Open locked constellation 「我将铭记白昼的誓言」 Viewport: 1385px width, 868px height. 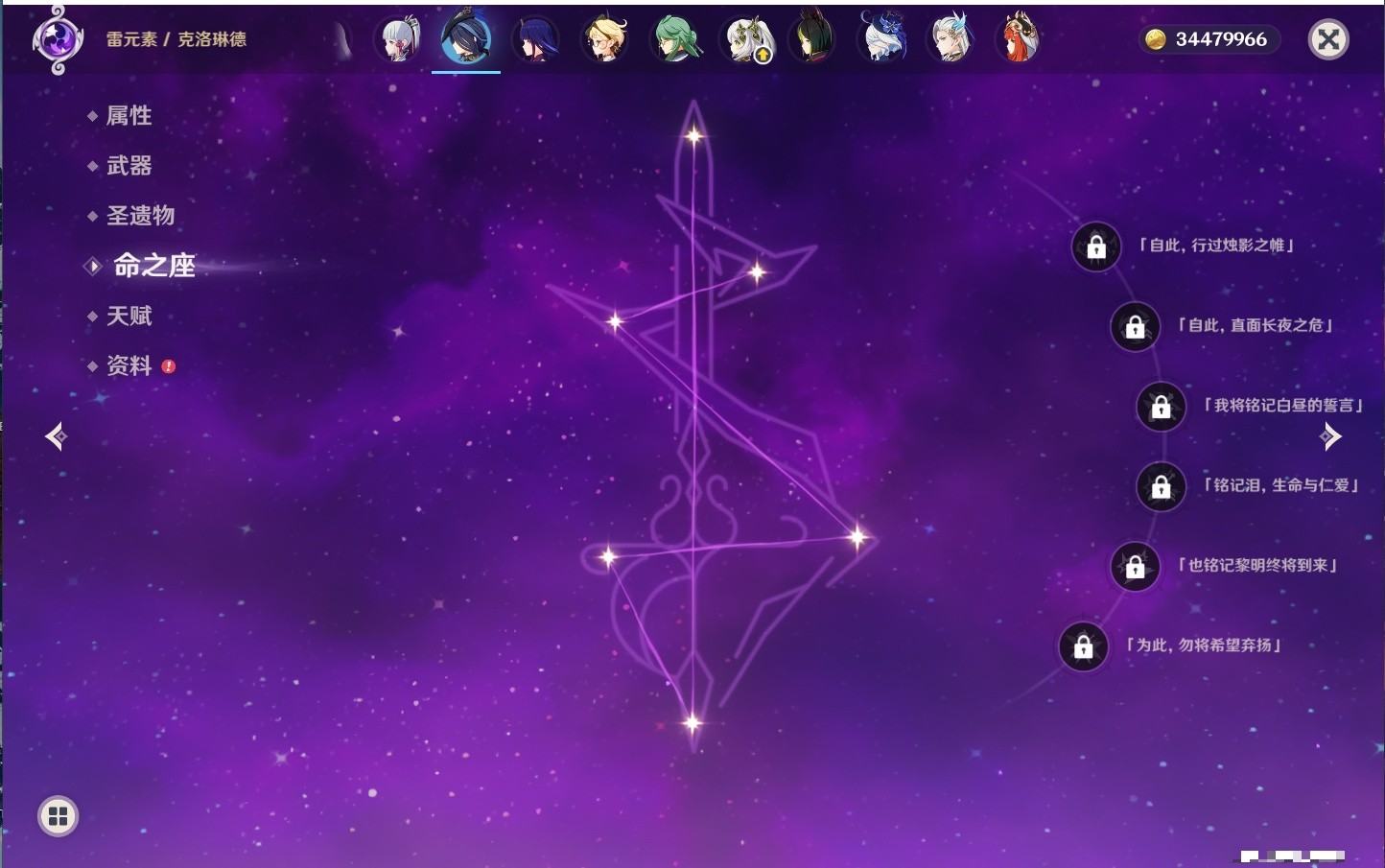pyautogui.click(x=1161, y=407)
